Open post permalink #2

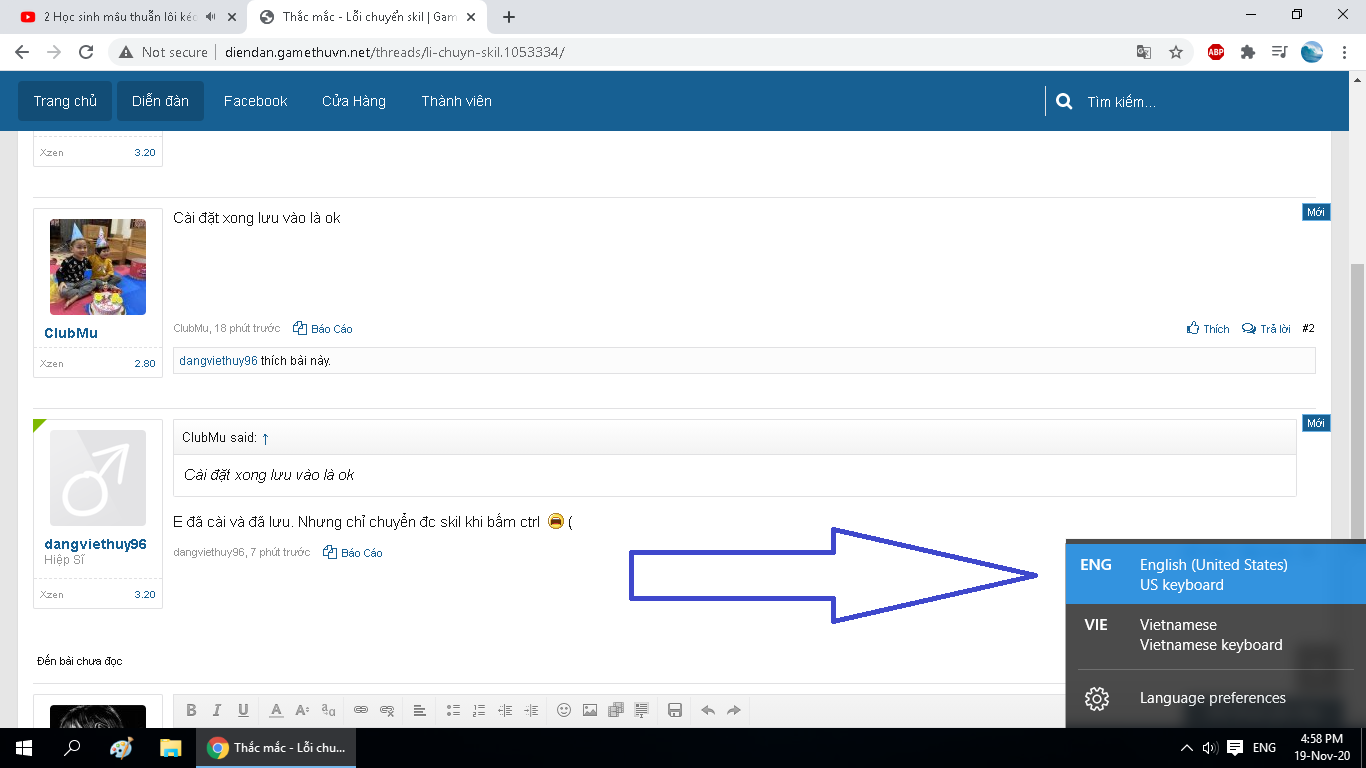[1308, 329]
